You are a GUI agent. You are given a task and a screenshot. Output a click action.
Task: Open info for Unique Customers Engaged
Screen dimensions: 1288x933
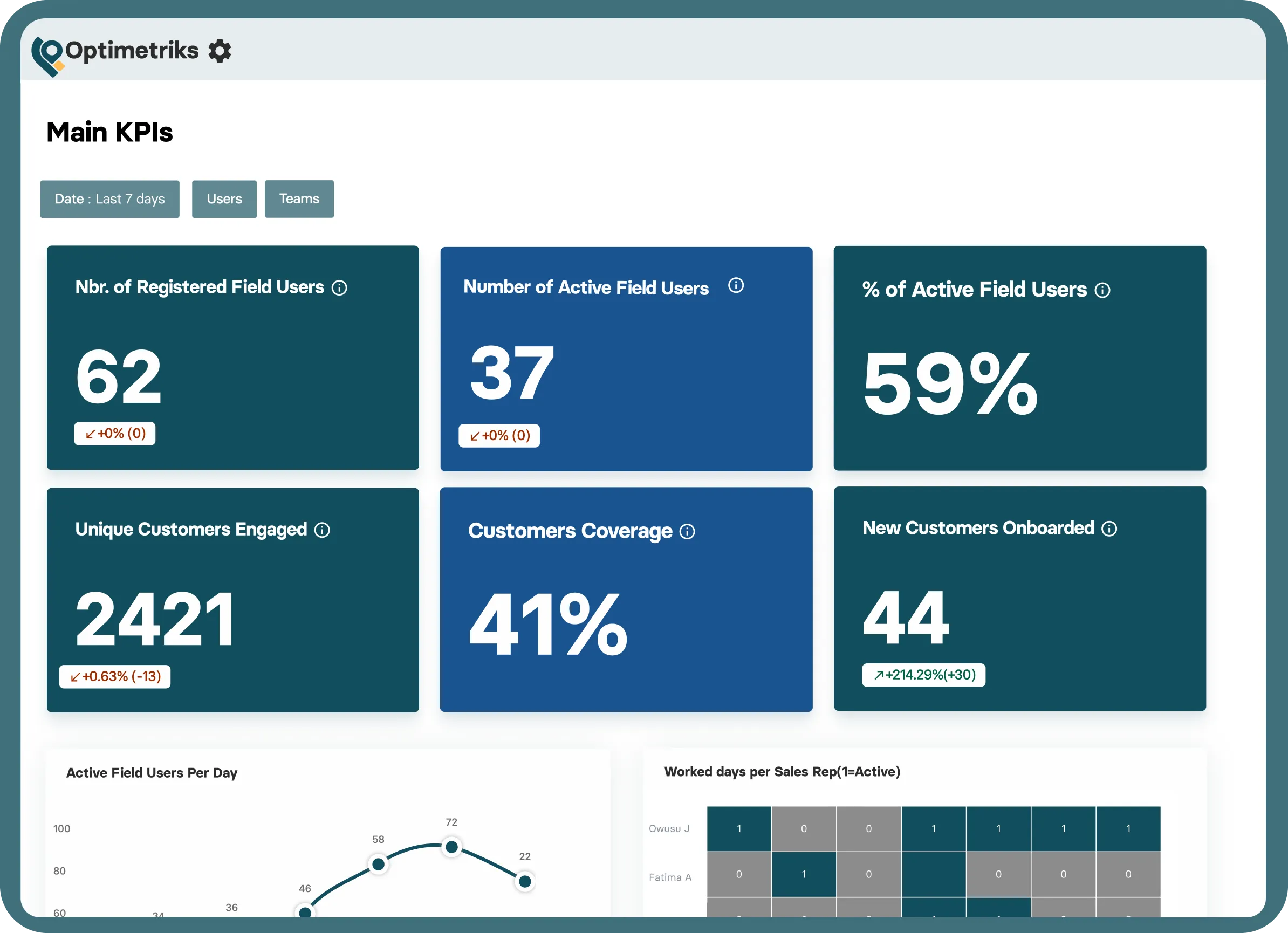click(322, 530)
